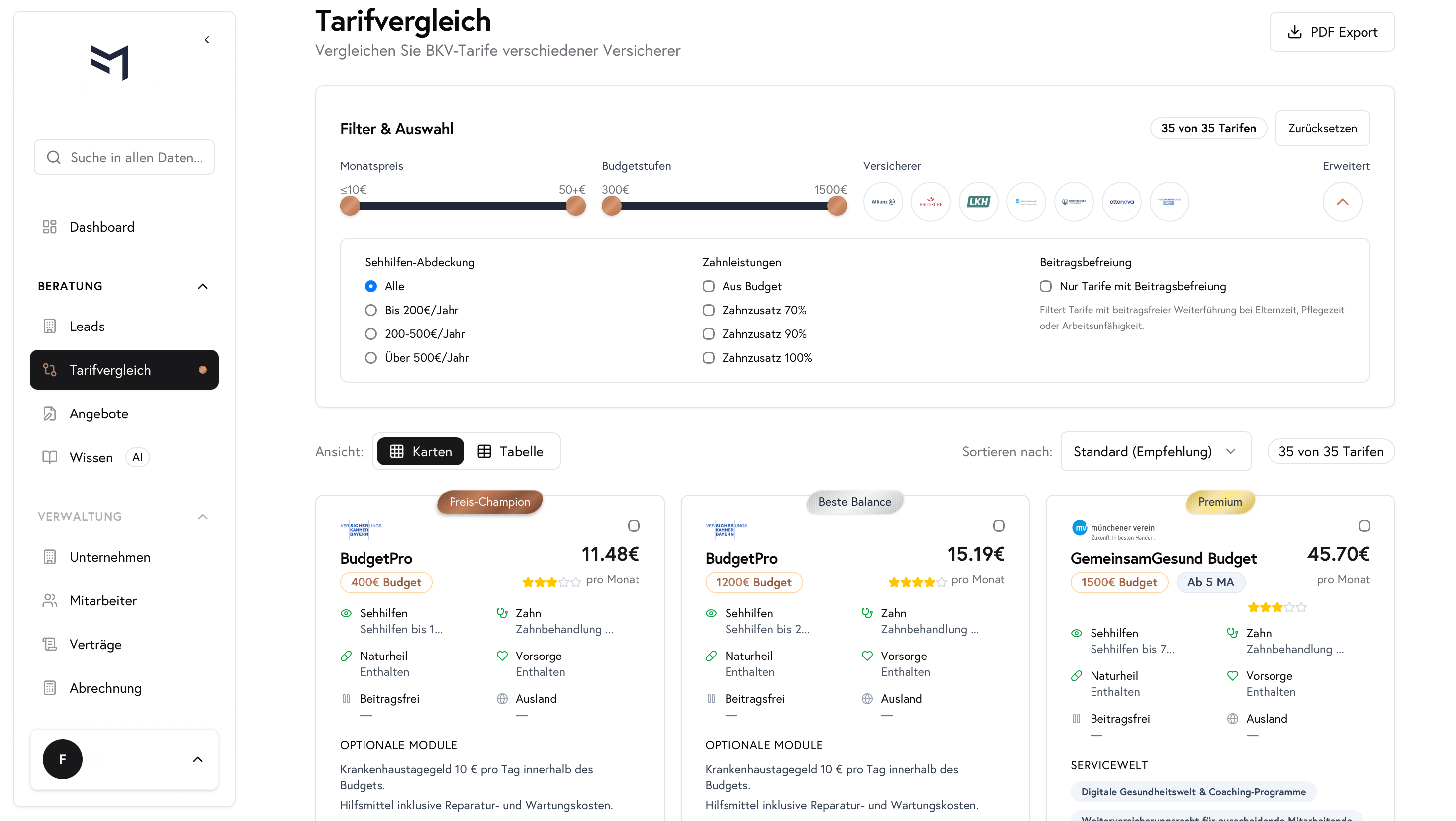Check Nur Tarife mit Beitragsbefreiung
The height and width of the screenshot is (821, 1456).
point(1046,286)
